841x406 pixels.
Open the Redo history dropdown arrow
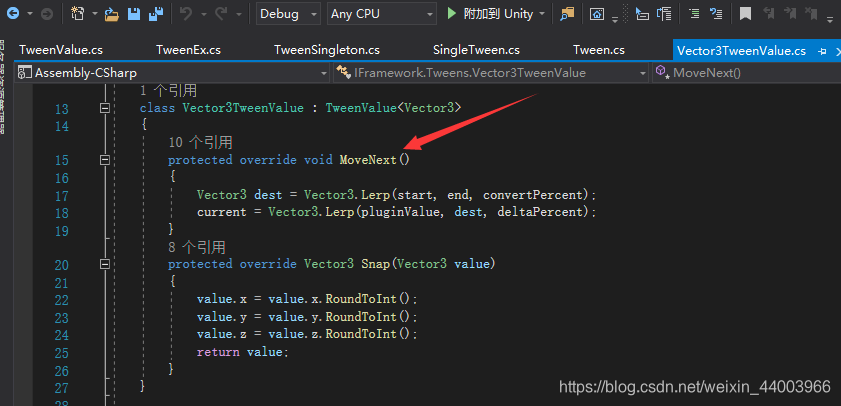[239, 14]
